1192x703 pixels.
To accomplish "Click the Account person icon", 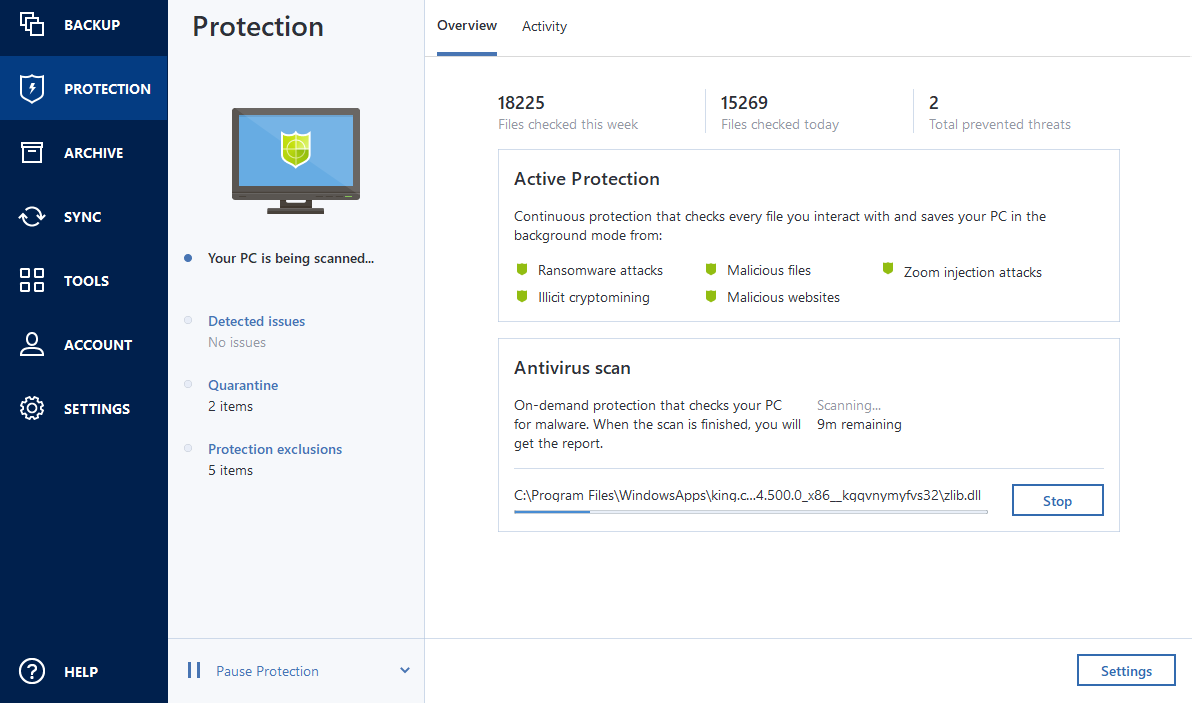I will pyautogui.click(x=31, y=344).
